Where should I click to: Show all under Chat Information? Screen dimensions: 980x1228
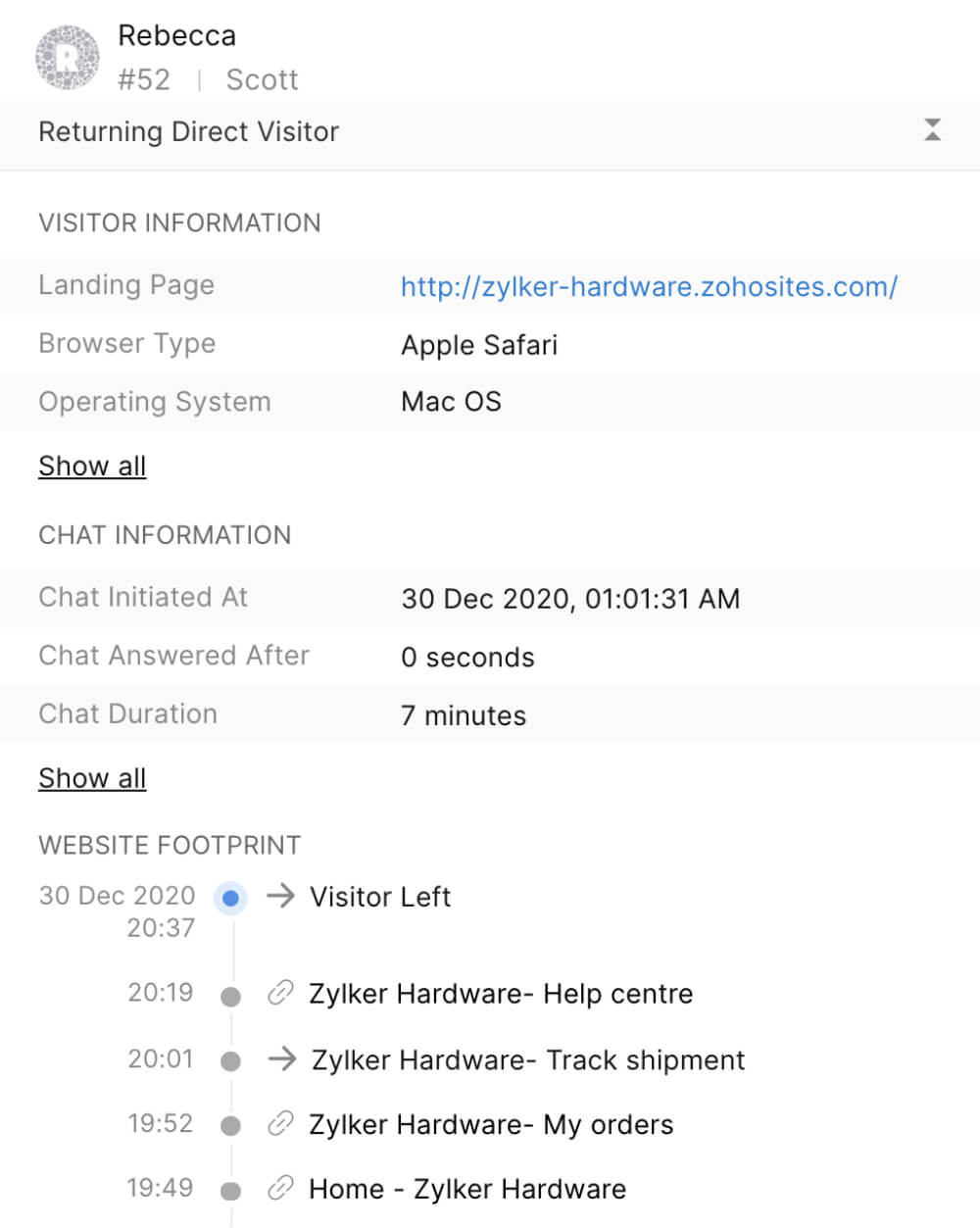pyautogui.click(x=92, y=777)
